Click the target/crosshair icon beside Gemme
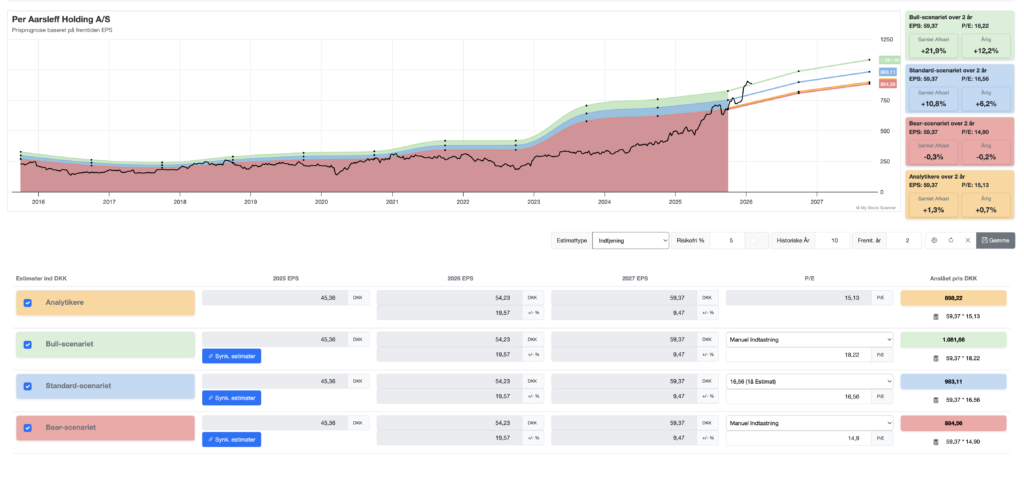 [932, 240]
